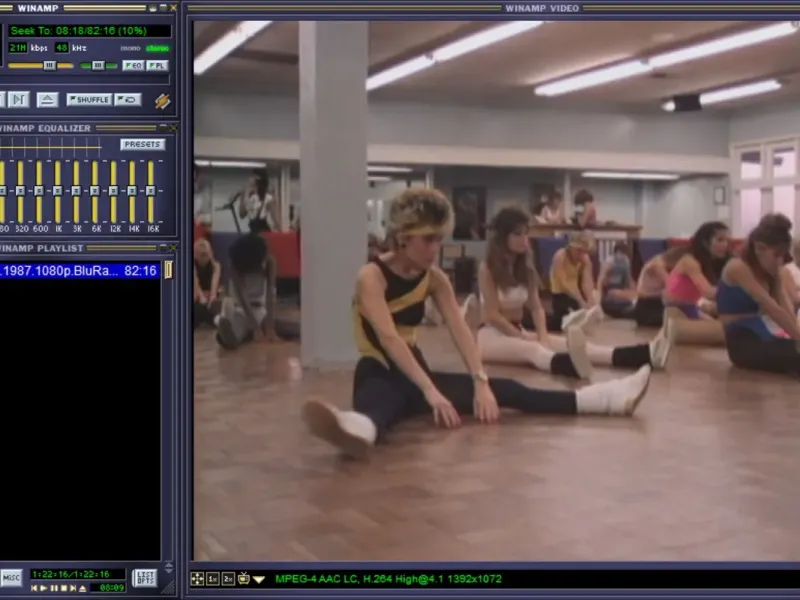Close the Winamp Playlist window
The height and width of the screenshot is (600, 800).
(x=173, y=248)
